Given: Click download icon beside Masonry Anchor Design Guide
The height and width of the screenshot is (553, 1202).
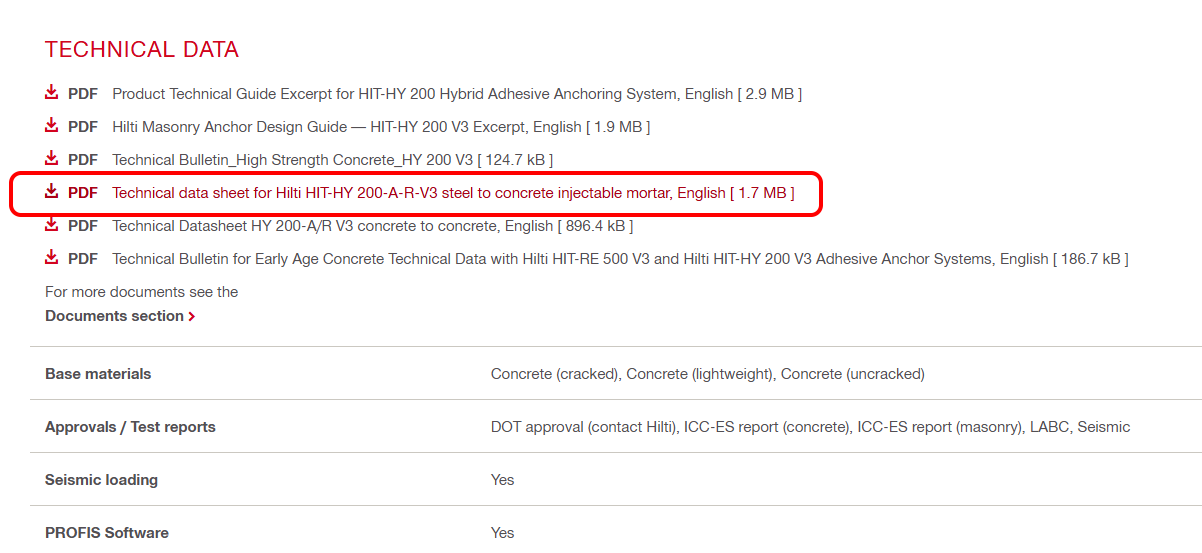Looking at the screenshot, I should coord(52,126).
